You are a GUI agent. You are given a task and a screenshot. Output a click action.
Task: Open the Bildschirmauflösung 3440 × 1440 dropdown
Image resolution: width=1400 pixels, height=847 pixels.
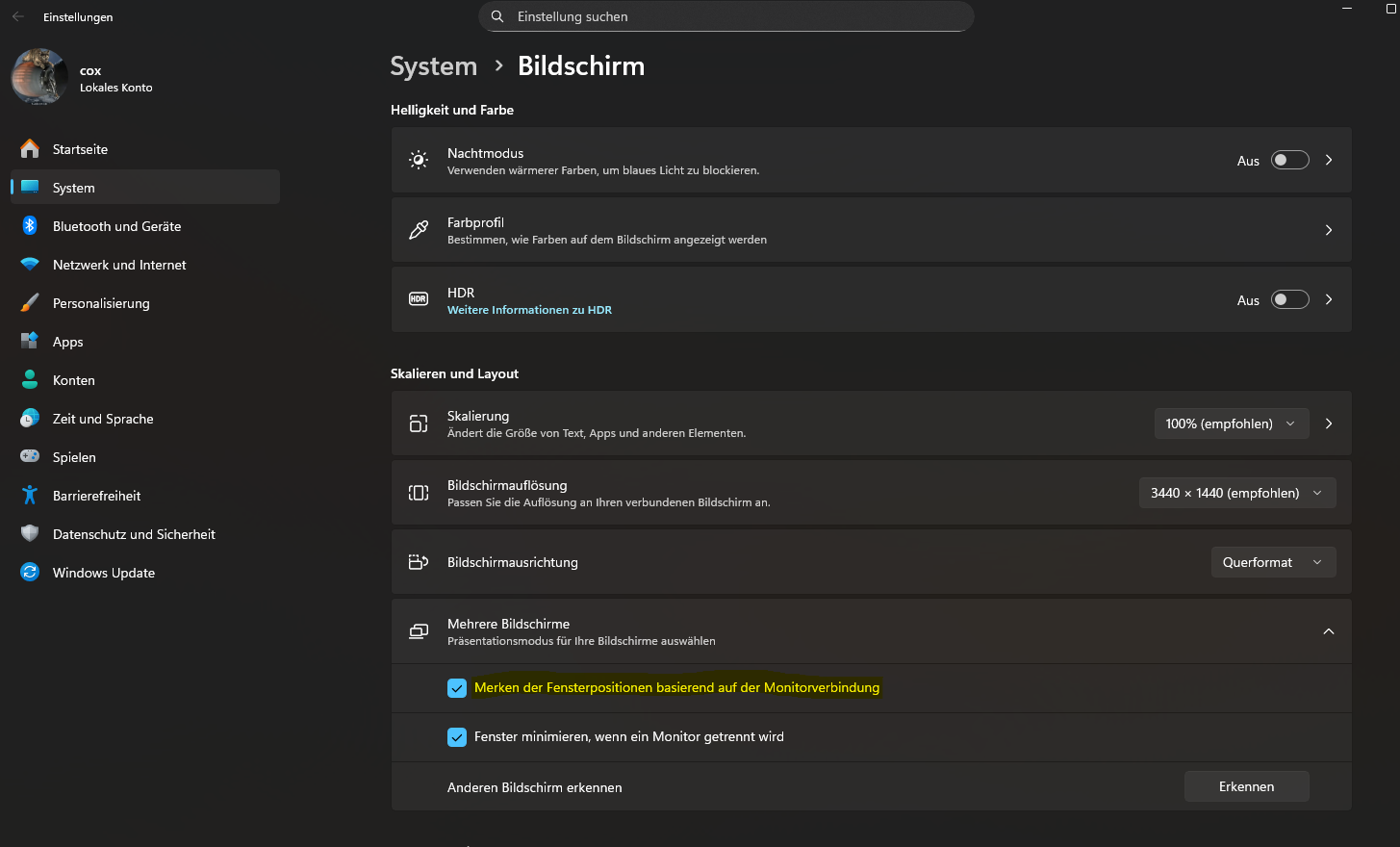click(1236, 493)
